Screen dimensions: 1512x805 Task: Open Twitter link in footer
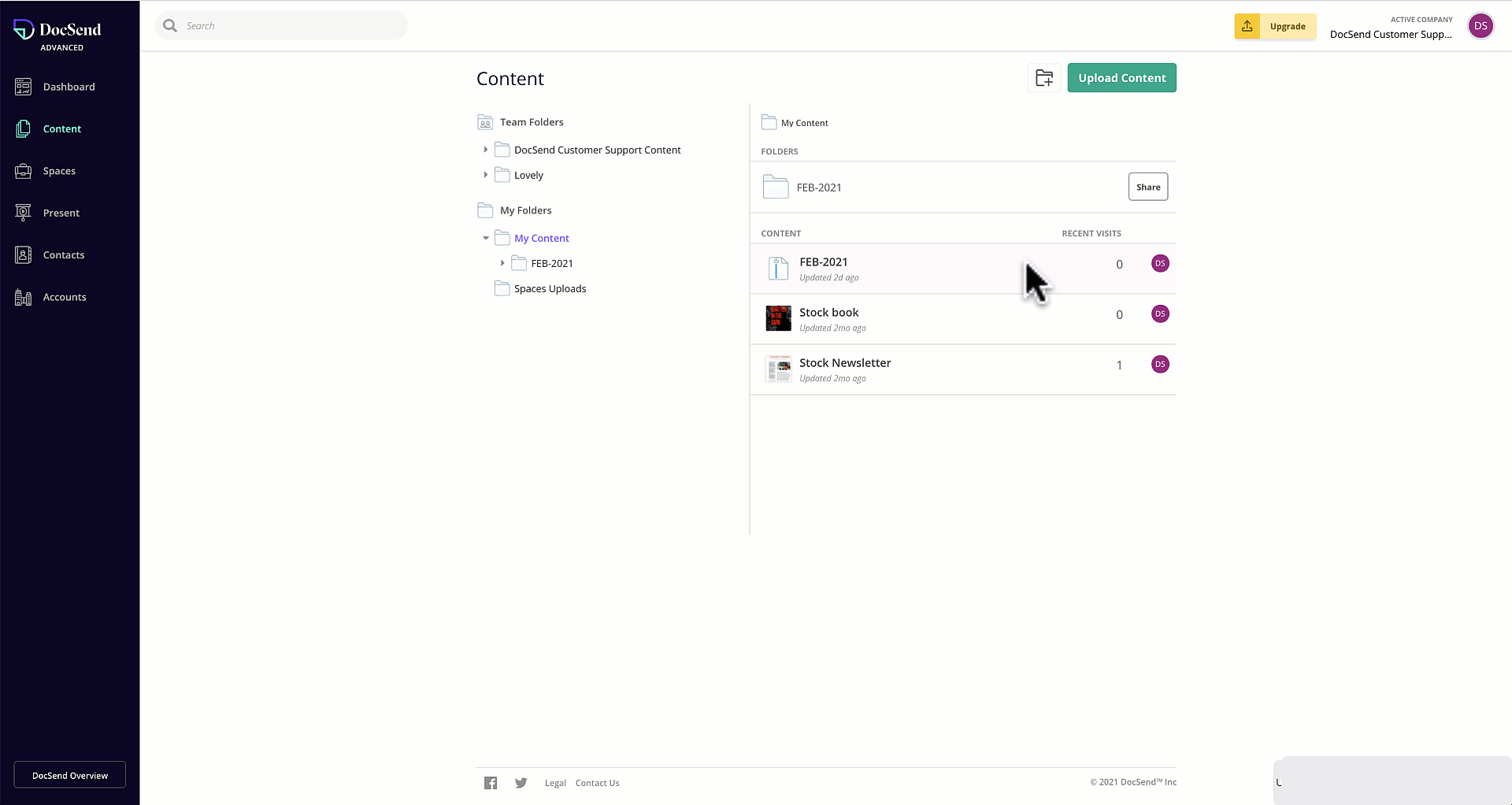pyautogui.click(x=521, y=783)
